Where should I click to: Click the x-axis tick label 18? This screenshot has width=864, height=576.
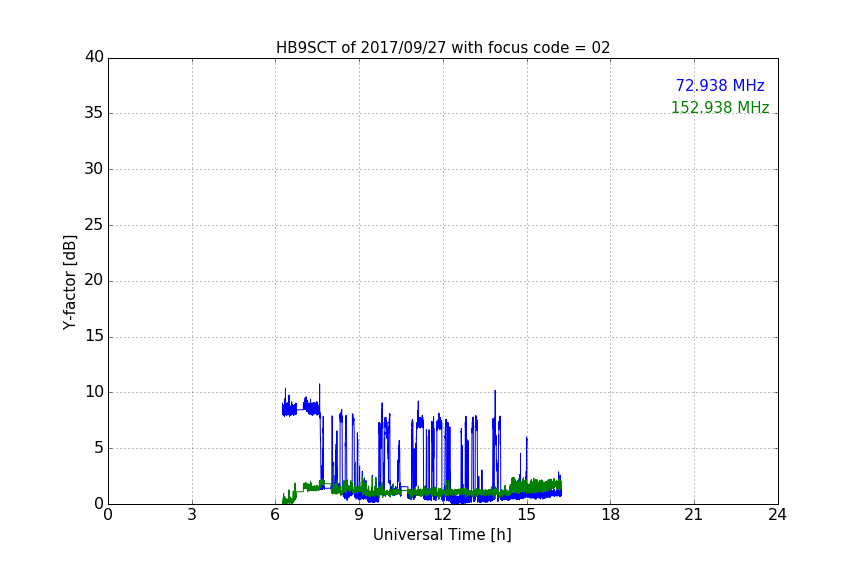coord(611,515)
